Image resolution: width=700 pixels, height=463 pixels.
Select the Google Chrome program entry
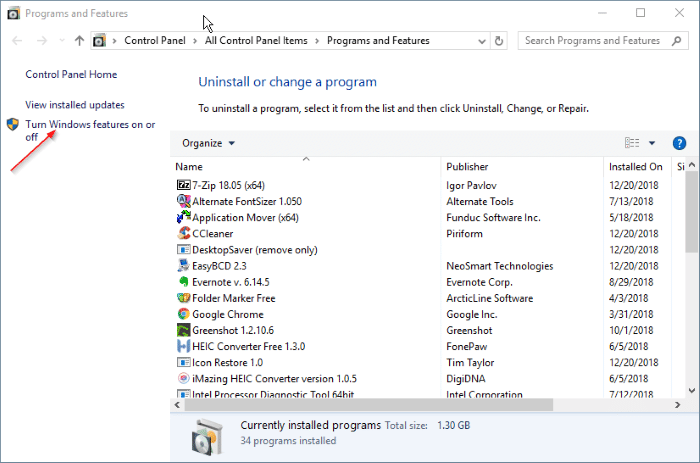pos(228,314)
